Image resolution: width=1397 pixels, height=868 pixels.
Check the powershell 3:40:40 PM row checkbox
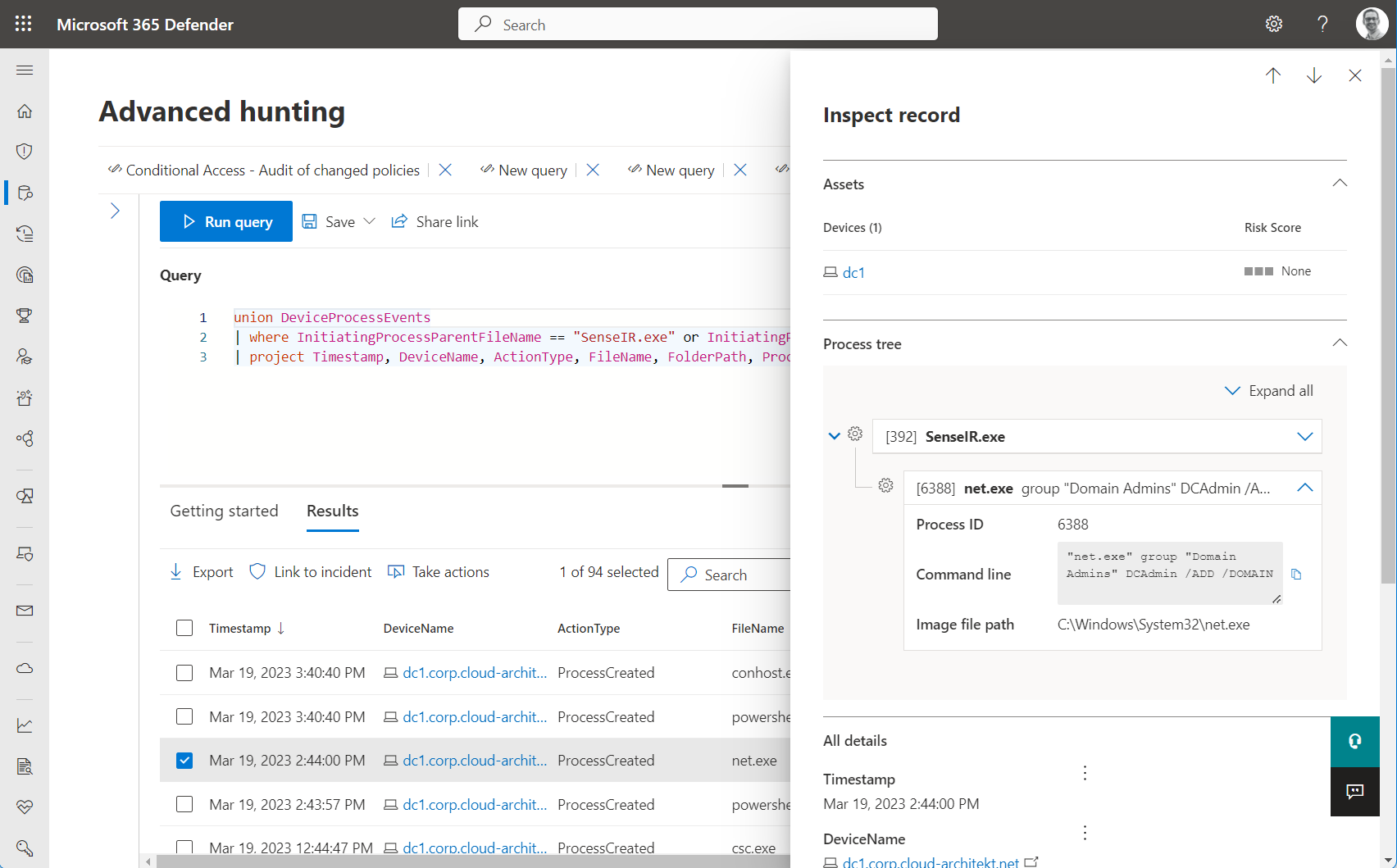coord(184,716)
